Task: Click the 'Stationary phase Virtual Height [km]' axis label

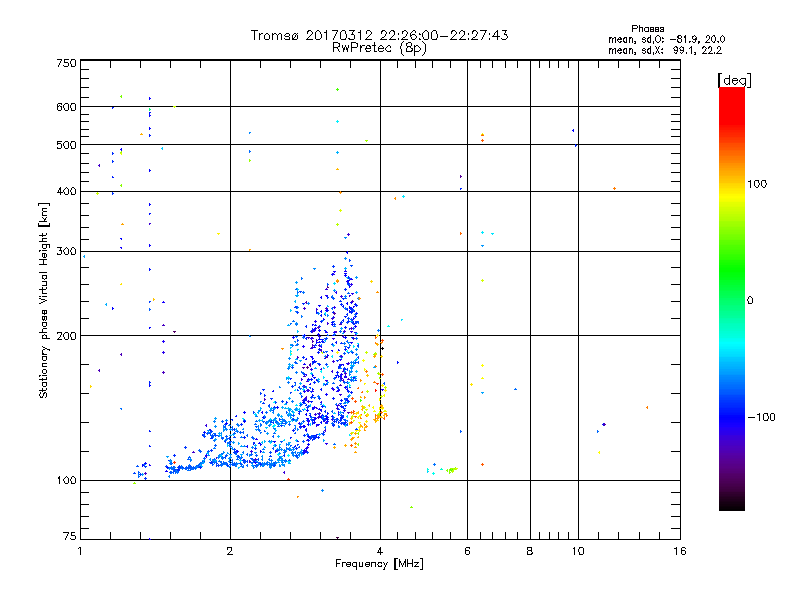Action: click(44, 301)
